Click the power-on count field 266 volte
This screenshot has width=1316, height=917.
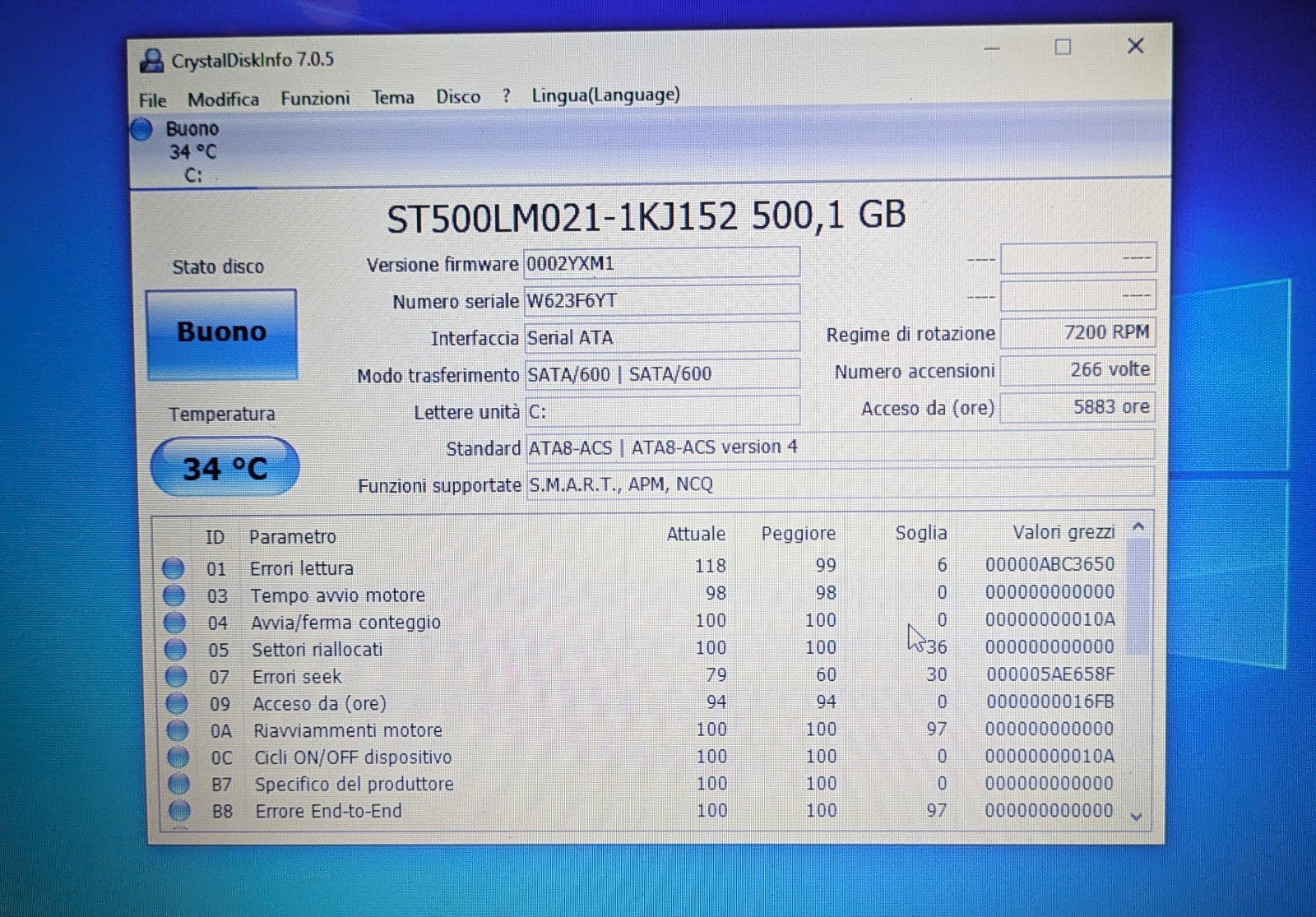1077,369
